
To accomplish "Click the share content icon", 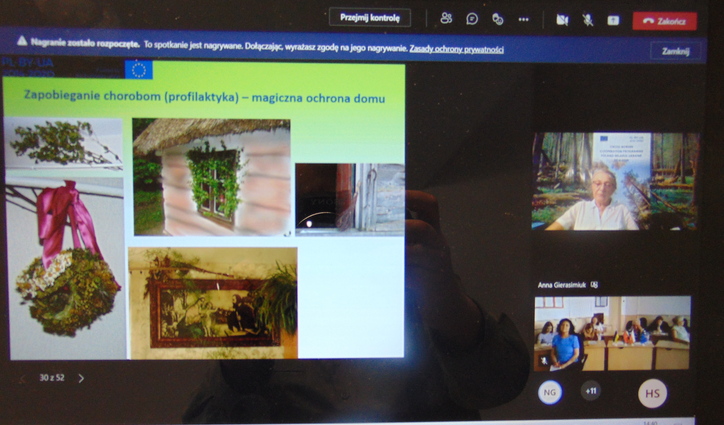I will (x=613, y=19).
